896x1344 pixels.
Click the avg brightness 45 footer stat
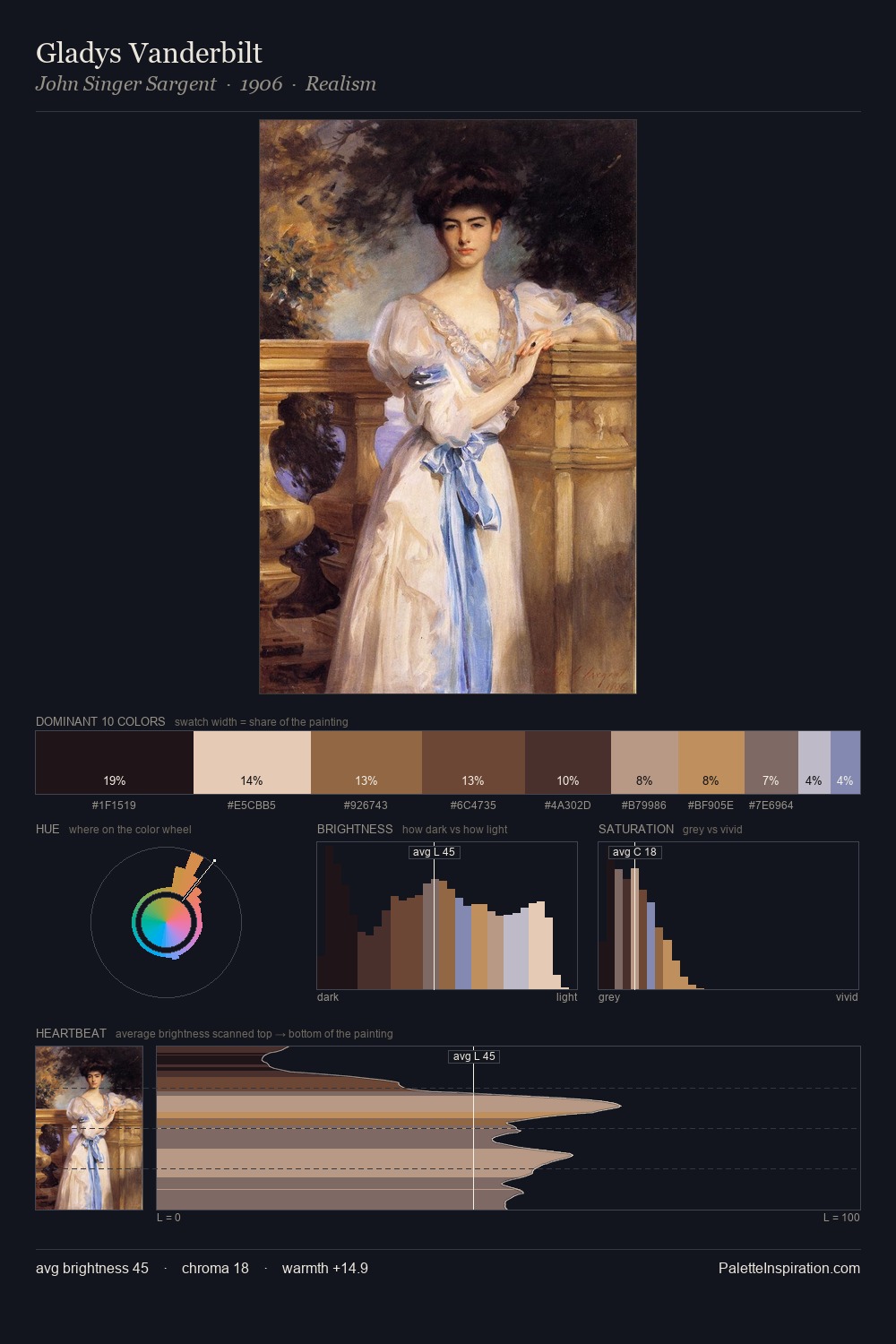[92, 1268]
